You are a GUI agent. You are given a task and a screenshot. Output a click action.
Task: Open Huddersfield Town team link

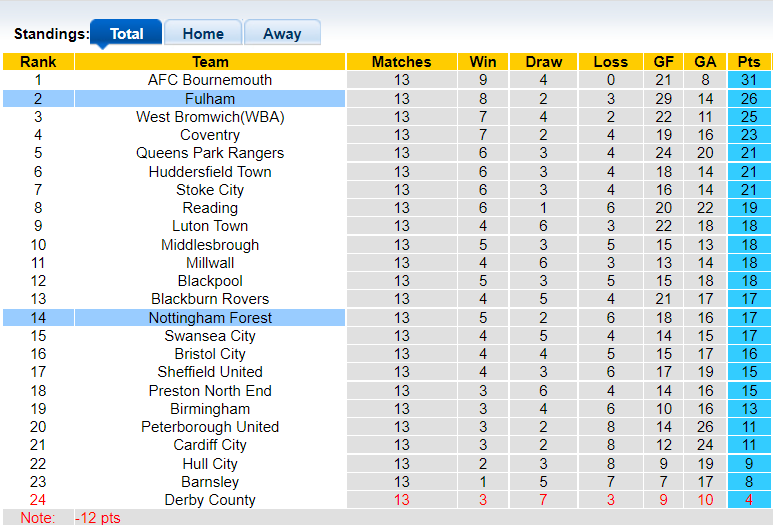click(210, 172)
